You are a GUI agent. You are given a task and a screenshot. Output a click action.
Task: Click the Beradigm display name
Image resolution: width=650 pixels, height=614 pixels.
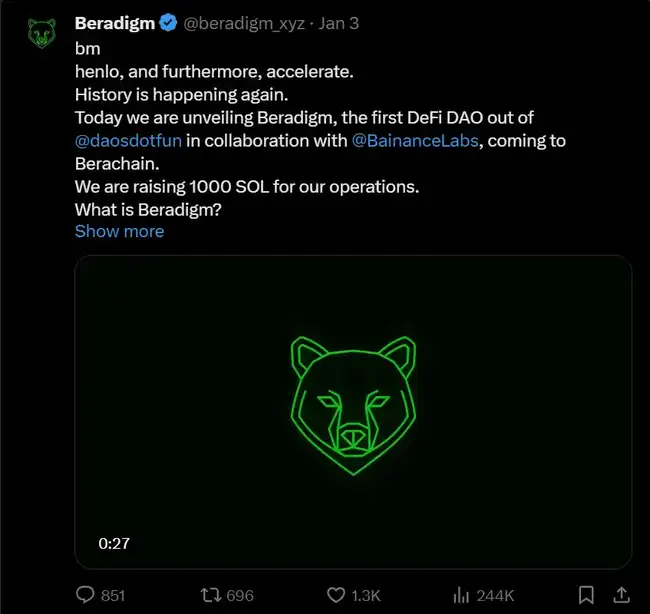pyautogui.click(x=115, y=23)
